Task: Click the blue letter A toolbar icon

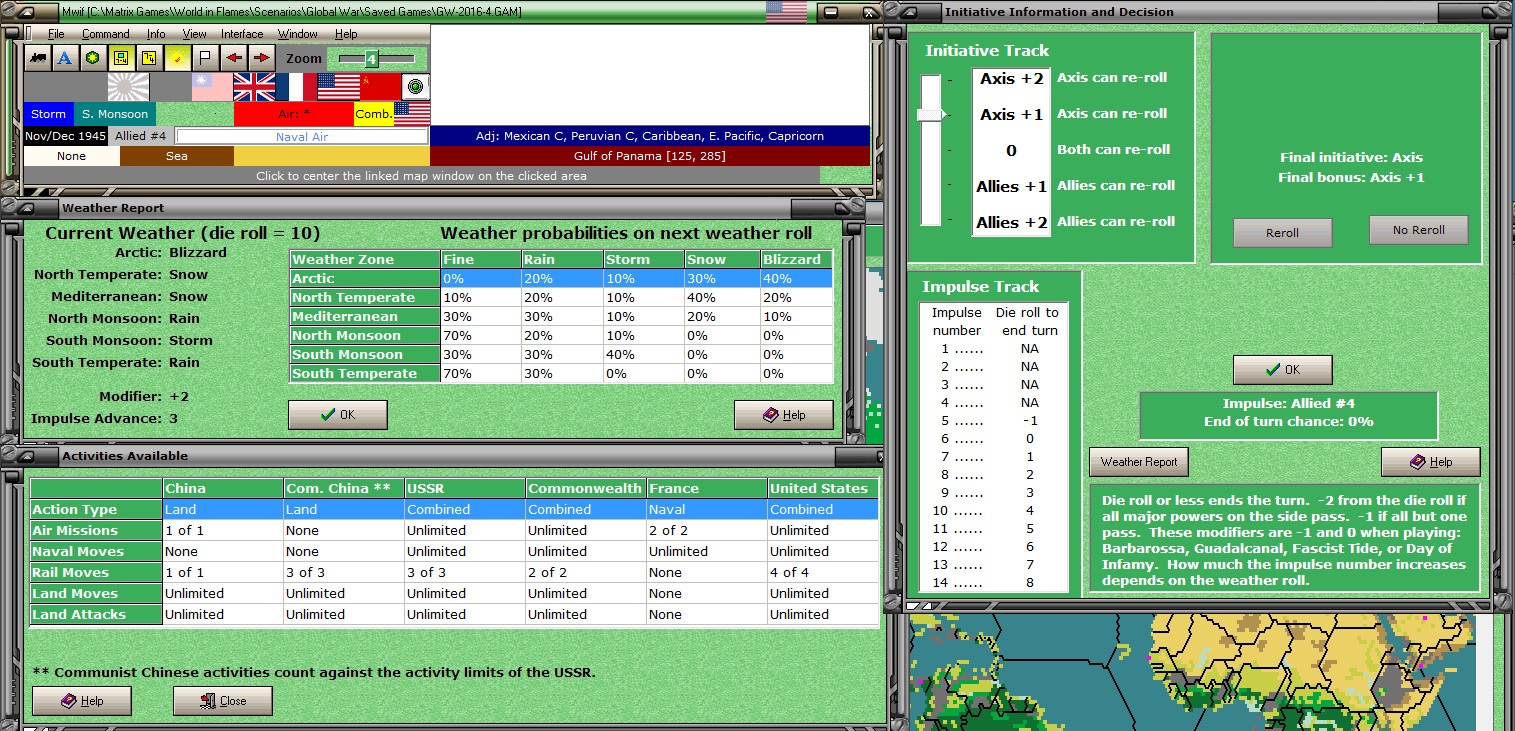Action: (x=65, y=58)
